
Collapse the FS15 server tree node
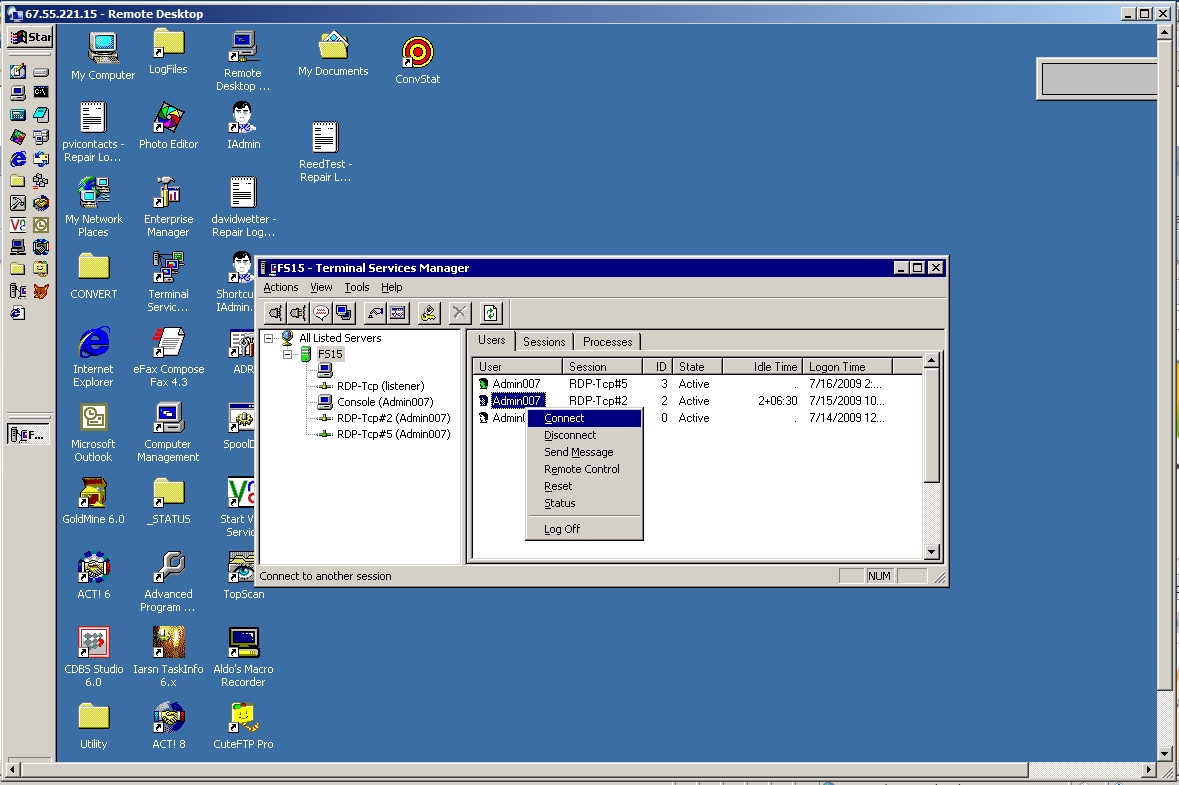coord(287,354)
